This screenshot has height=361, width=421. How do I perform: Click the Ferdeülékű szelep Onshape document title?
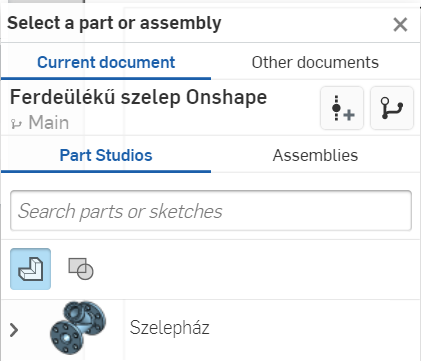(x=138, y=97)
